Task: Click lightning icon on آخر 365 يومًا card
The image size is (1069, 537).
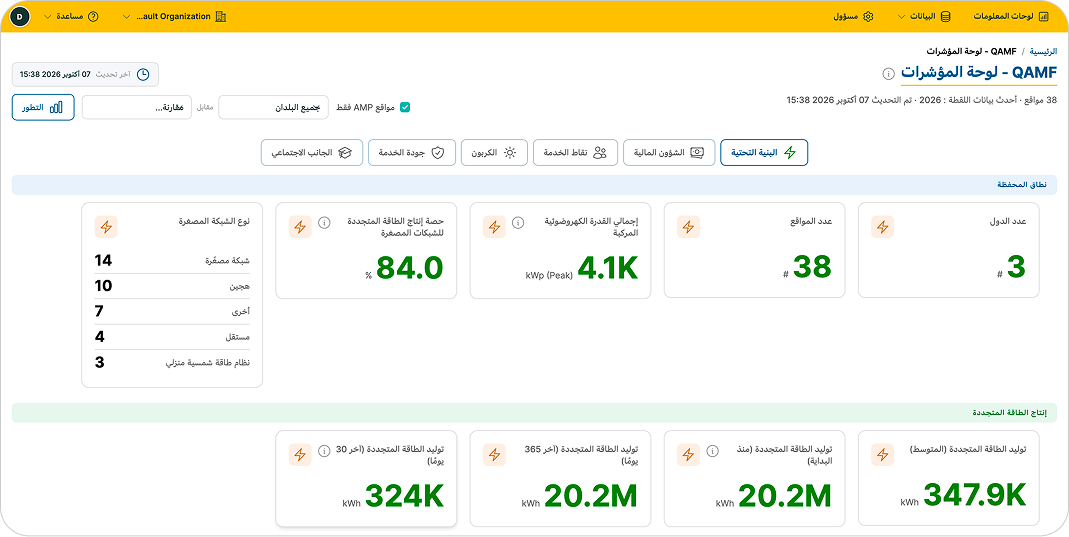Action: click(494, 455)
